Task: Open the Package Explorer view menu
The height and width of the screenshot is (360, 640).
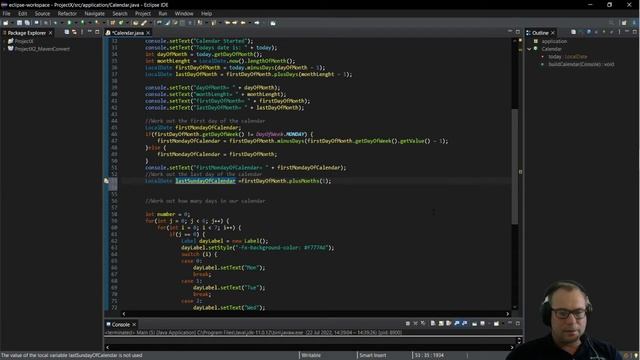Action: 82,32
